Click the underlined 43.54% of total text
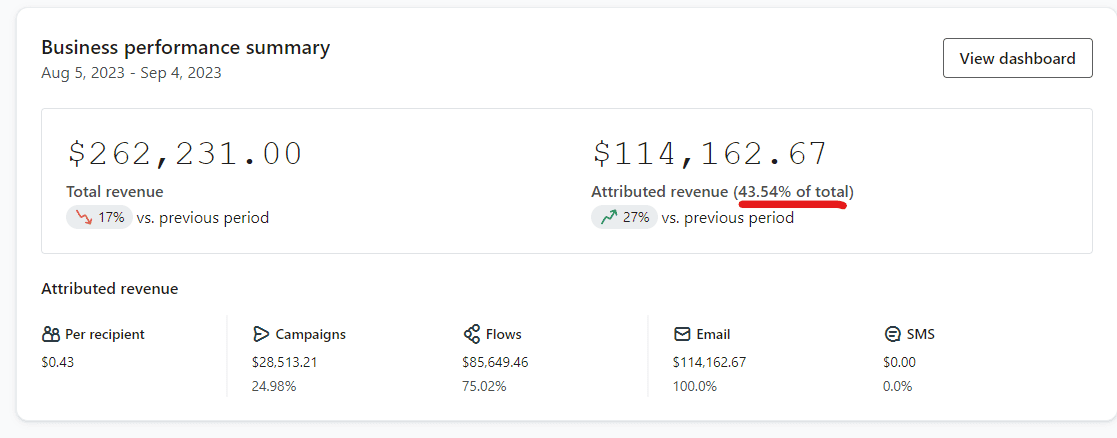1117x438 pixels. 795,191
